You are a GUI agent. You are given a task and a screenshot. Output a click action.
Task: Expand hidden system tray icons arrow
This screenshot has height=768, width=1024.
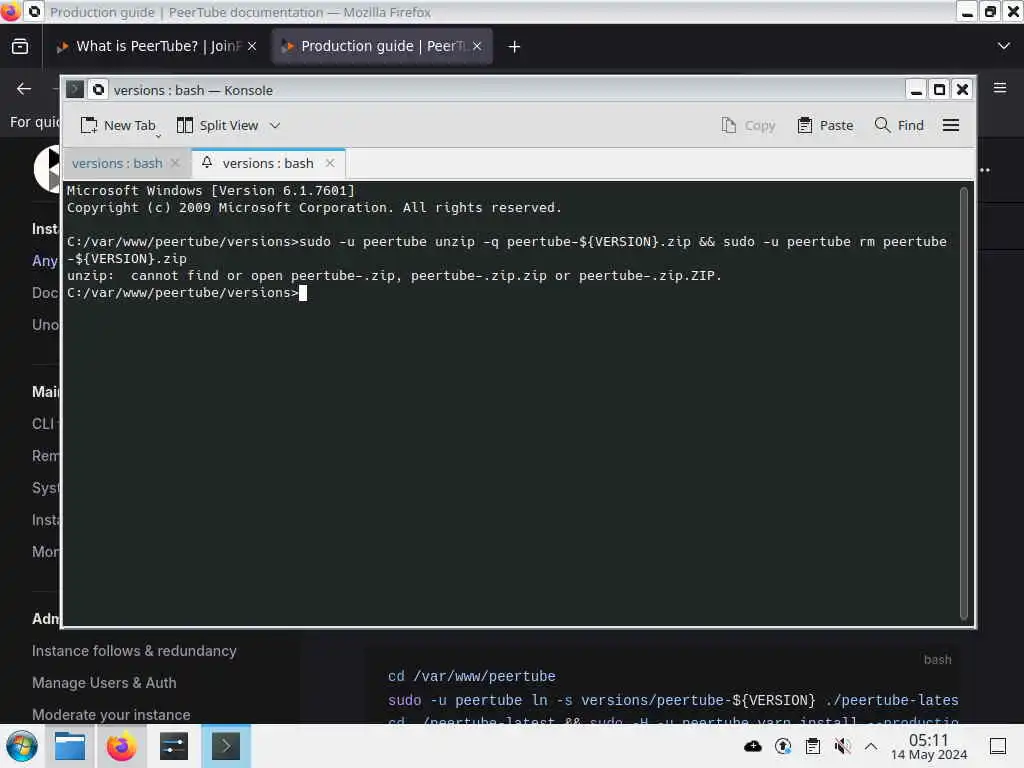click(871, 746)
